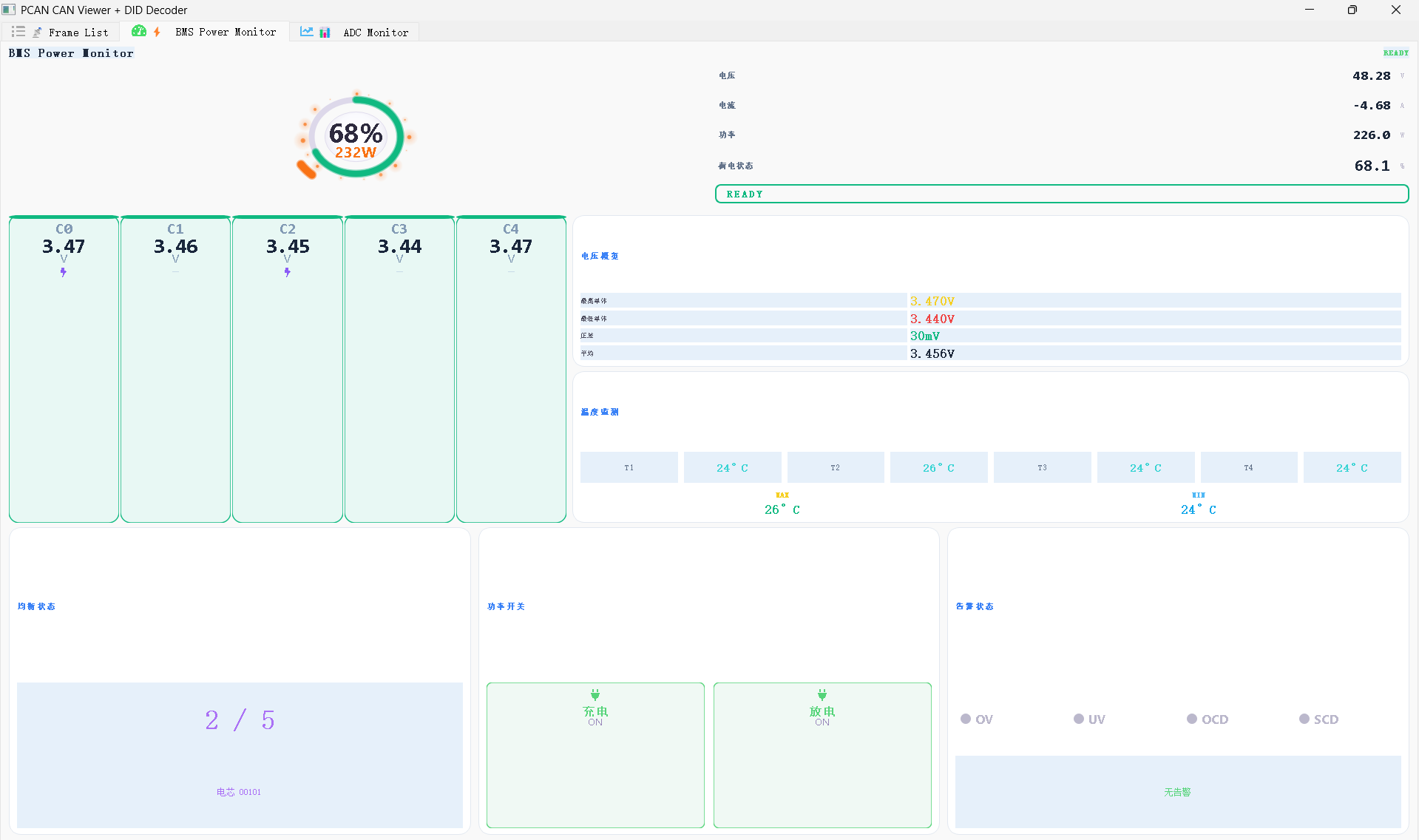Image resolution: width=1419 pixels, height=840 pixels.
Task: Click the 48.28 voltage value
Action: click(x=1371, y=76)
